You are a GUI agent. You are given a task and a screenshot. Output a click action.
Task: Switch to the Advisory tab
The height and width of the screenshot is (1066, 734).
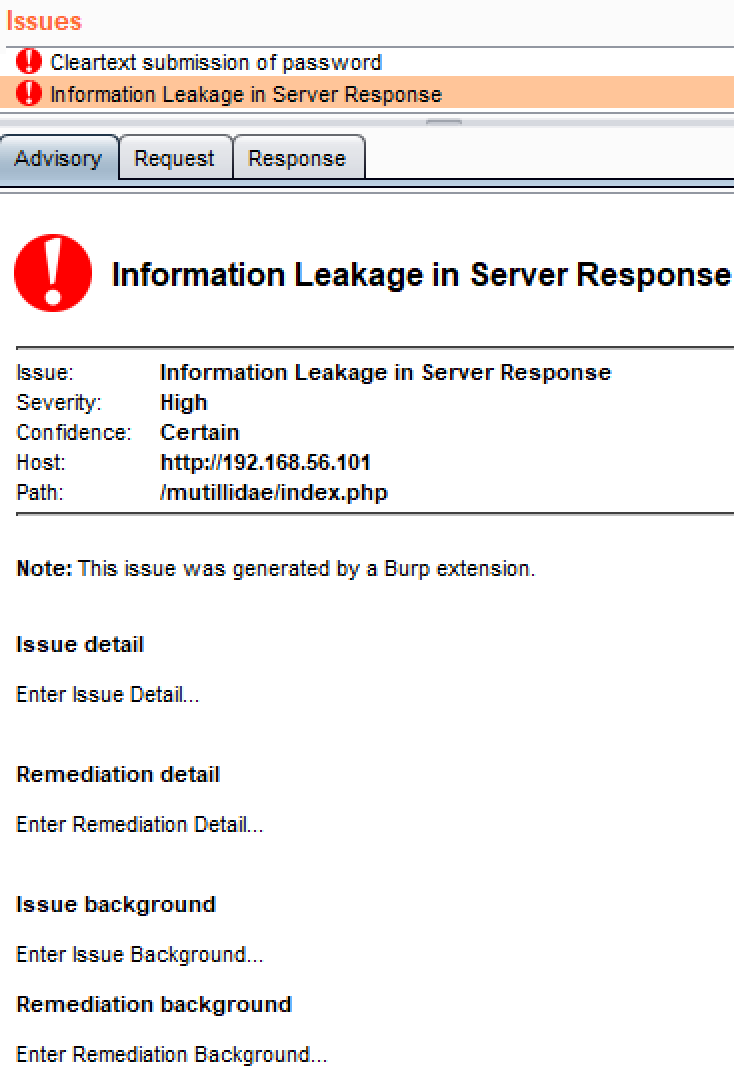[58, 158]
